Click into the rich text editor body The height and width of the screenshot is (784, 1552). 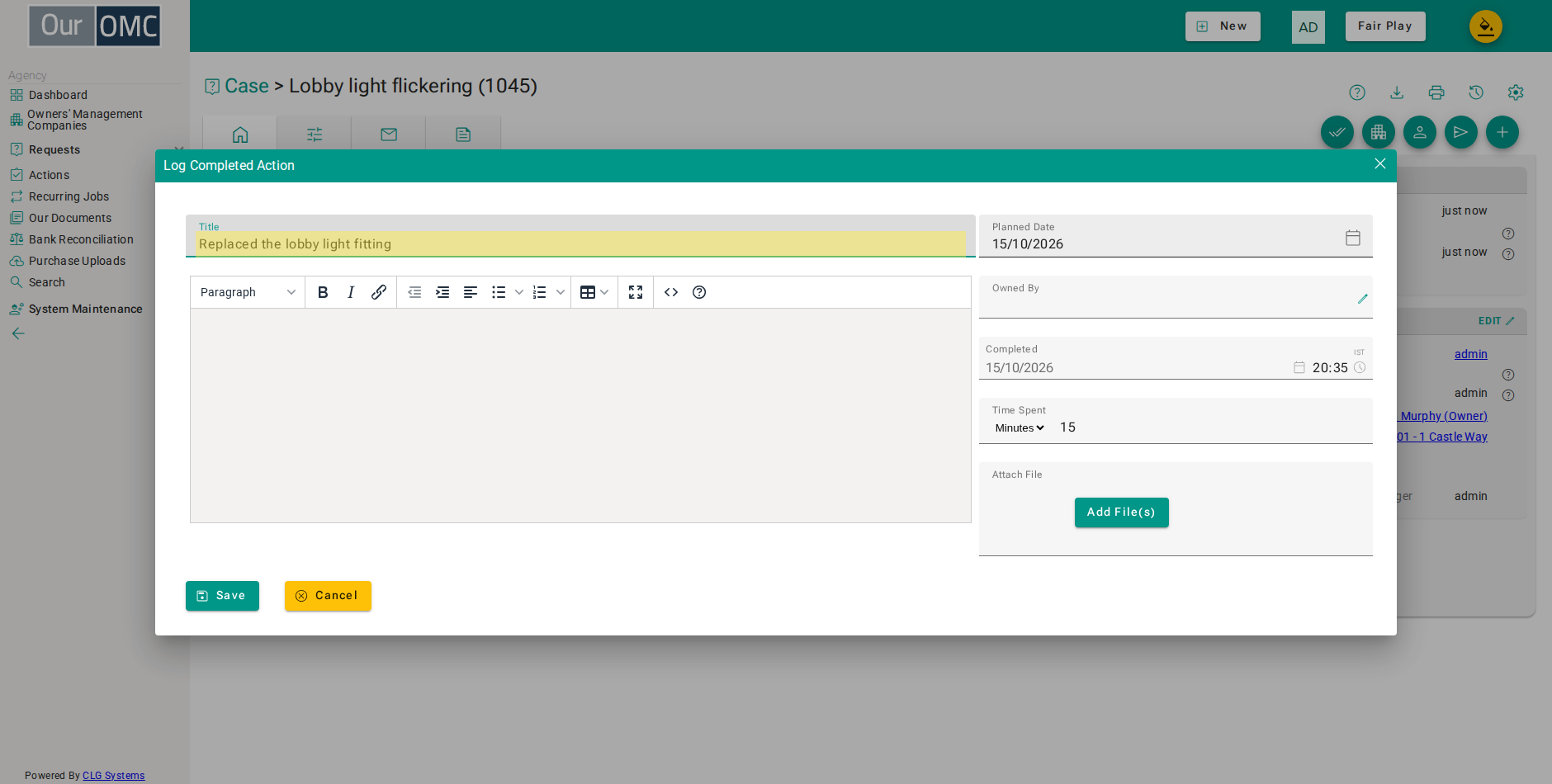click(580, 415)
